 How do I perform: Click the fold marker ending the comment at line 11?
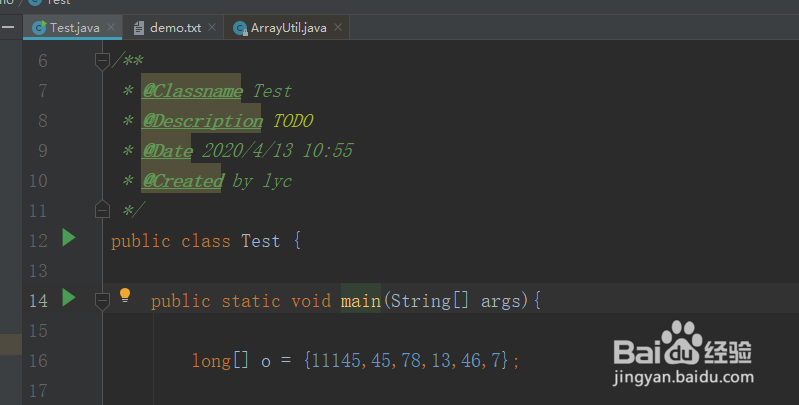click(101, 210)
